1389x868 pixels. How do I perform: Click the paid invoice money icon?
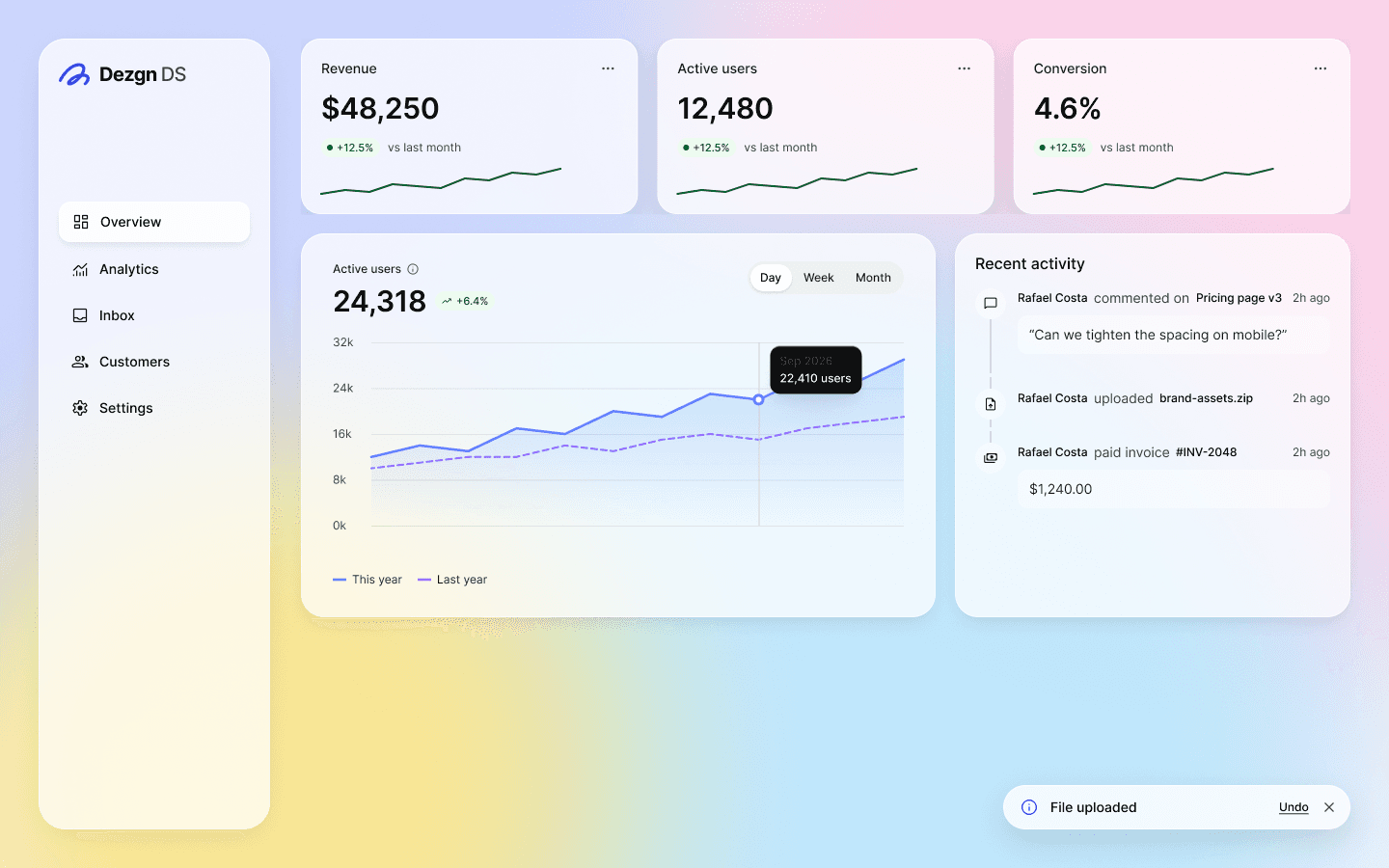point(991,458)
